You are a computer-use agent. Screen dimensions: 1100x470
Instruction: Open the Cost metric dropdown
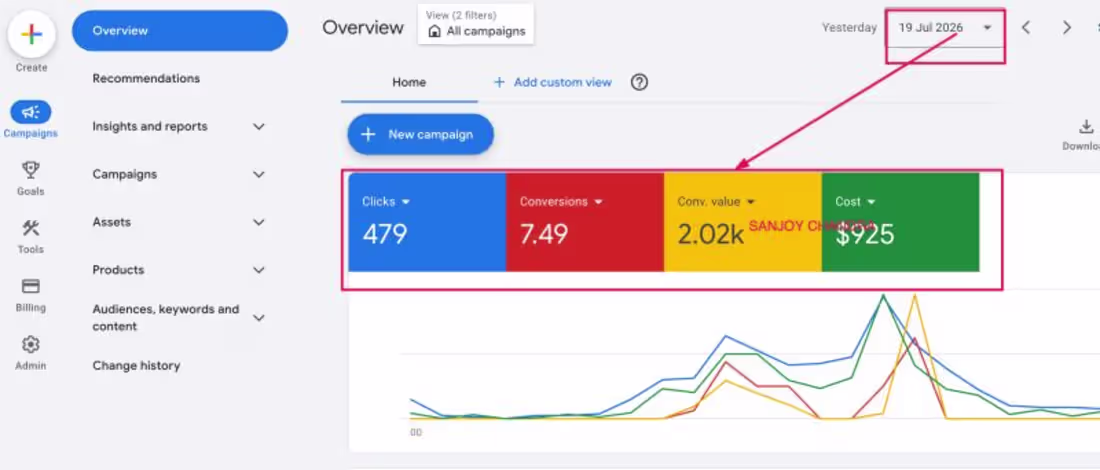[x=855, y=201]
